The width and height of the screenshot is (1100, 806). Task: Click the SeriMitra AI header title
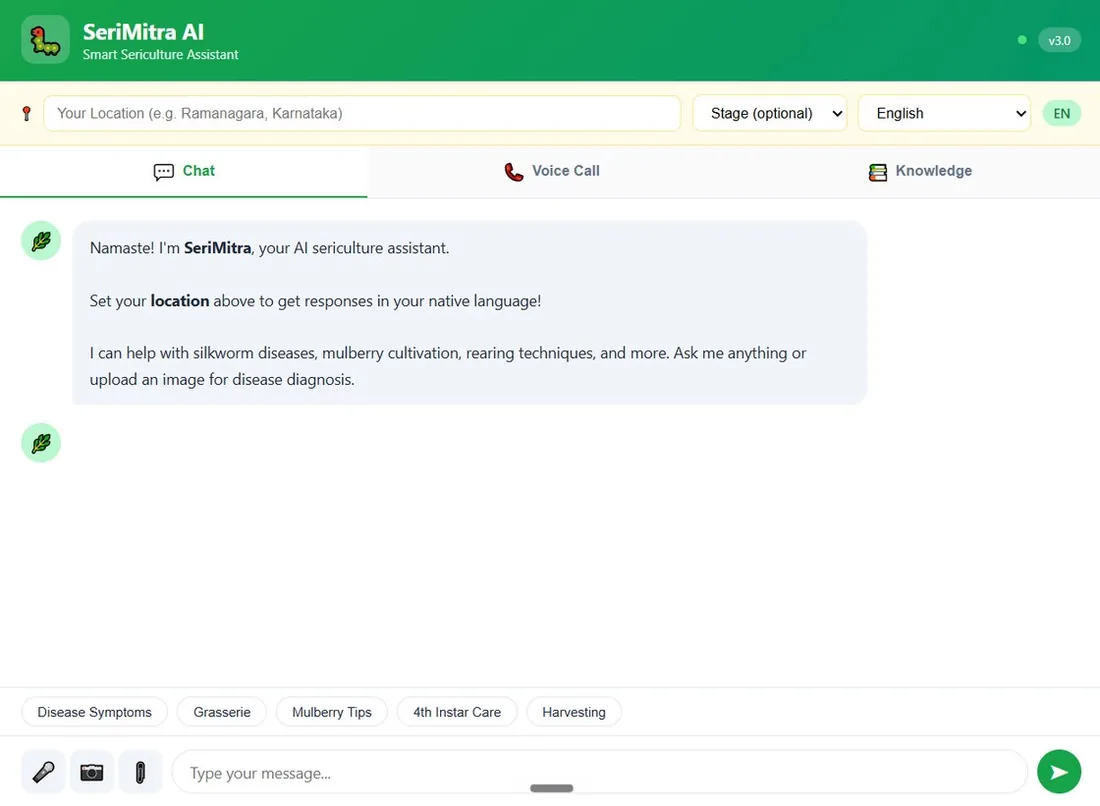[x=143, y=32]
